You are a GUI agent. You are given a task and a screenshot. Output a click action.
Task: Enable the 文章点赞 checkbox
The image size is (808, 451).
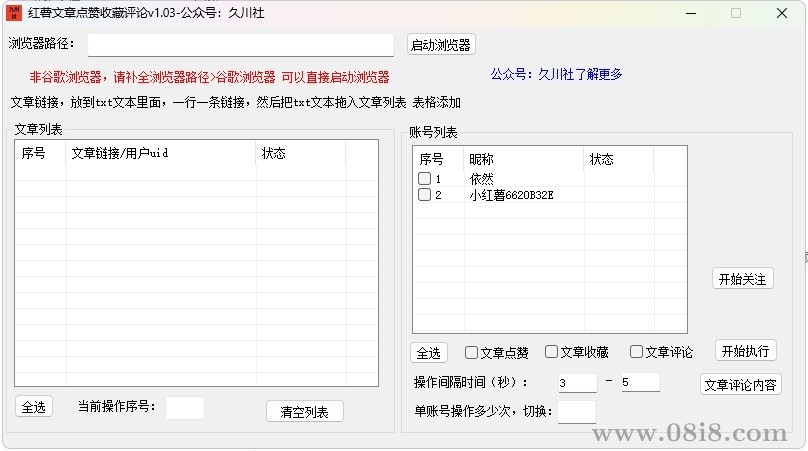[472, 352]
